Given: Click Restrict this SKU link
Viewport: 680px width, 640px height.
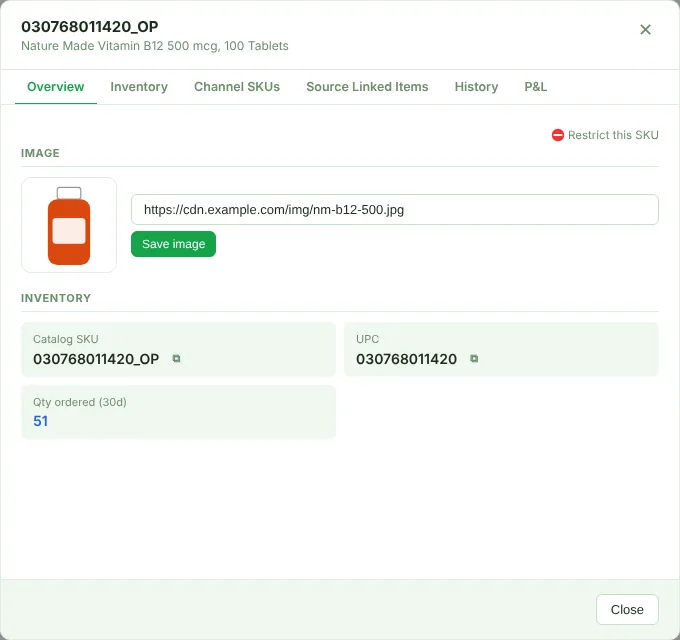Looking at the screenshot, I should [x=613, y=135].
